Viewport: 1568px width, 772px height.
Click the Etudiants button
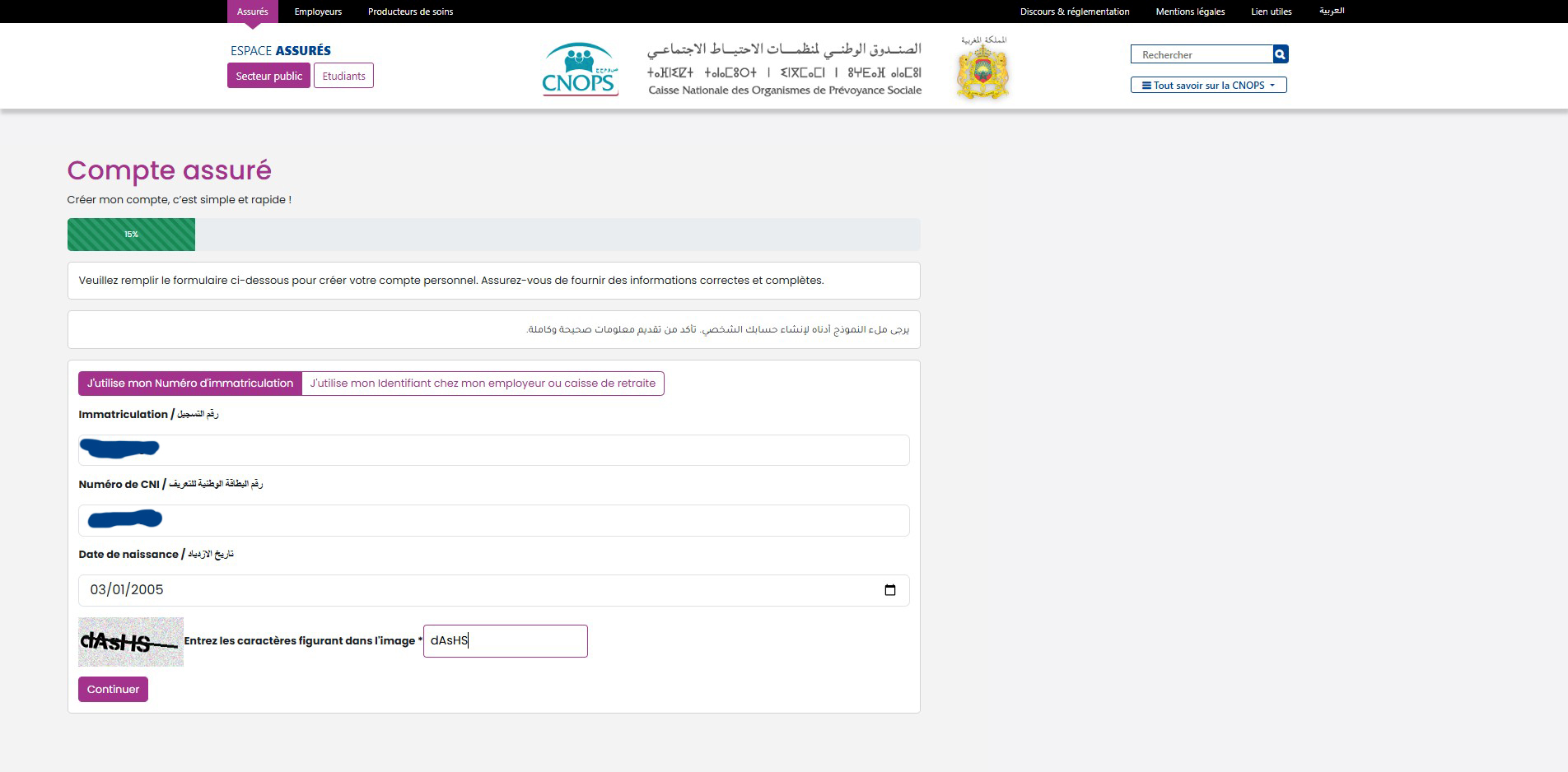click(x=343, y=76)
